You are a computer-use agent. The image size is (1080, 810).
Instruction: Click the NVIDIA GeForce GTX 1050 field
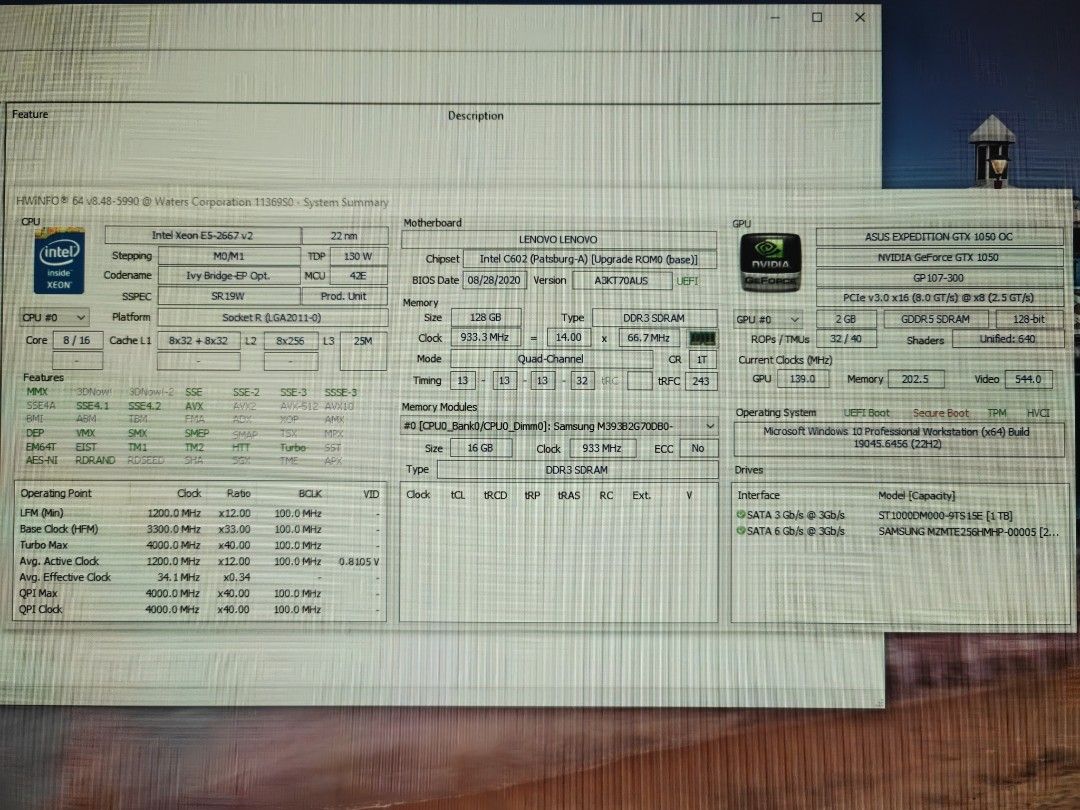tap(939, 258)
